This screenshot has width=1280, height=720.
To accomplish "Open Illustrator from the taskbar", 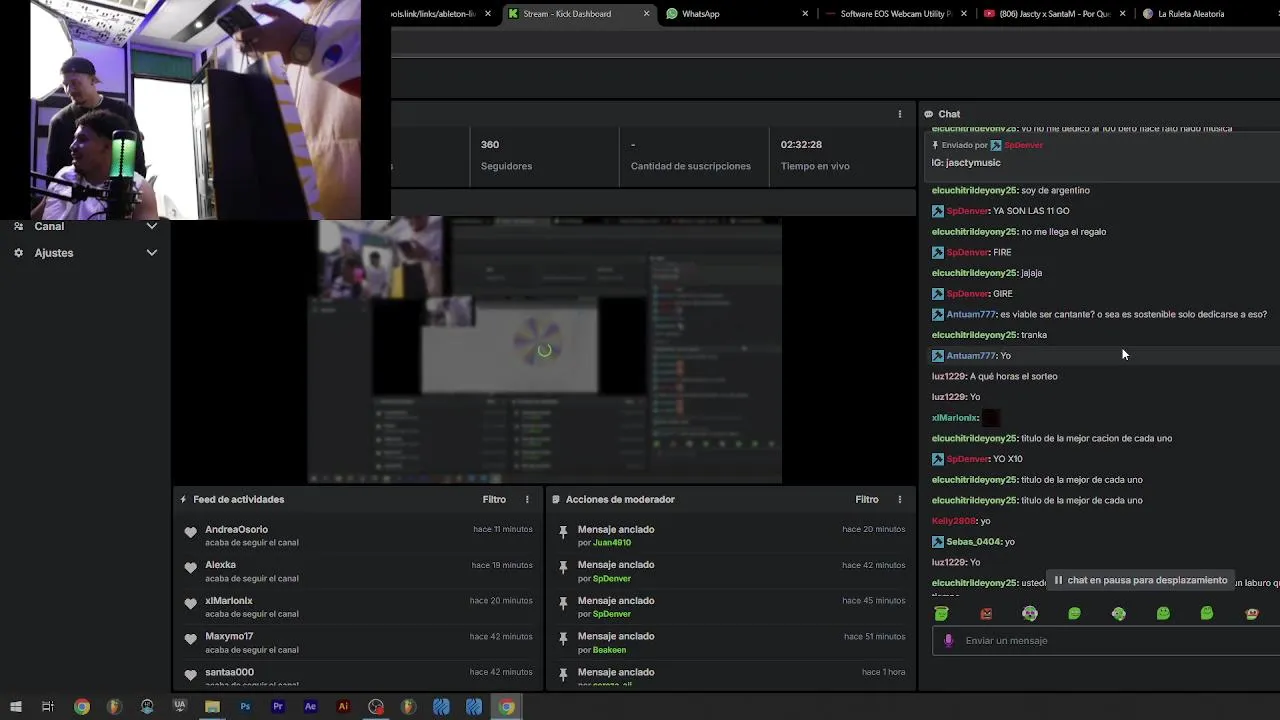I will click(x=343, y=707).
